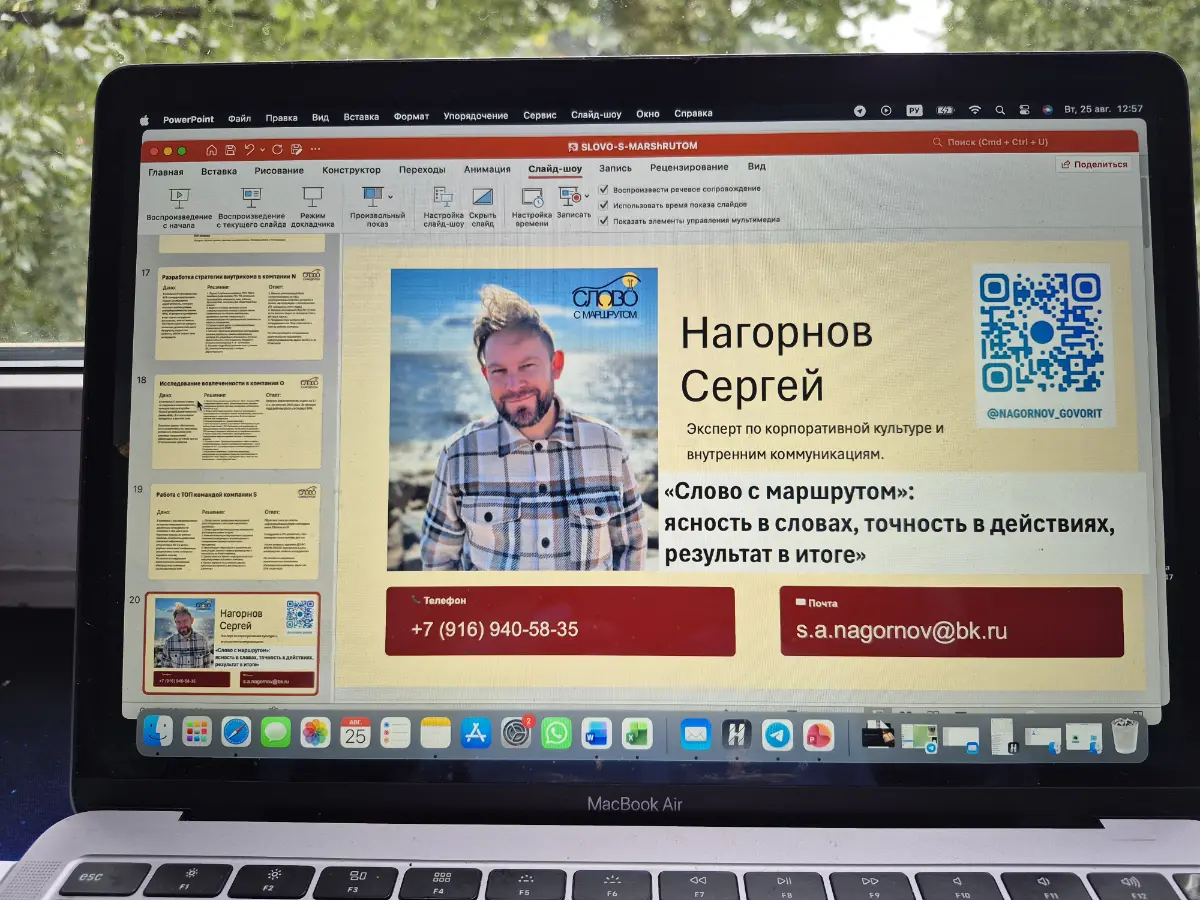Switch to the Конструктор ribbon tab
The height and width of the screenshot is (900, 1200).
(352, 170)
